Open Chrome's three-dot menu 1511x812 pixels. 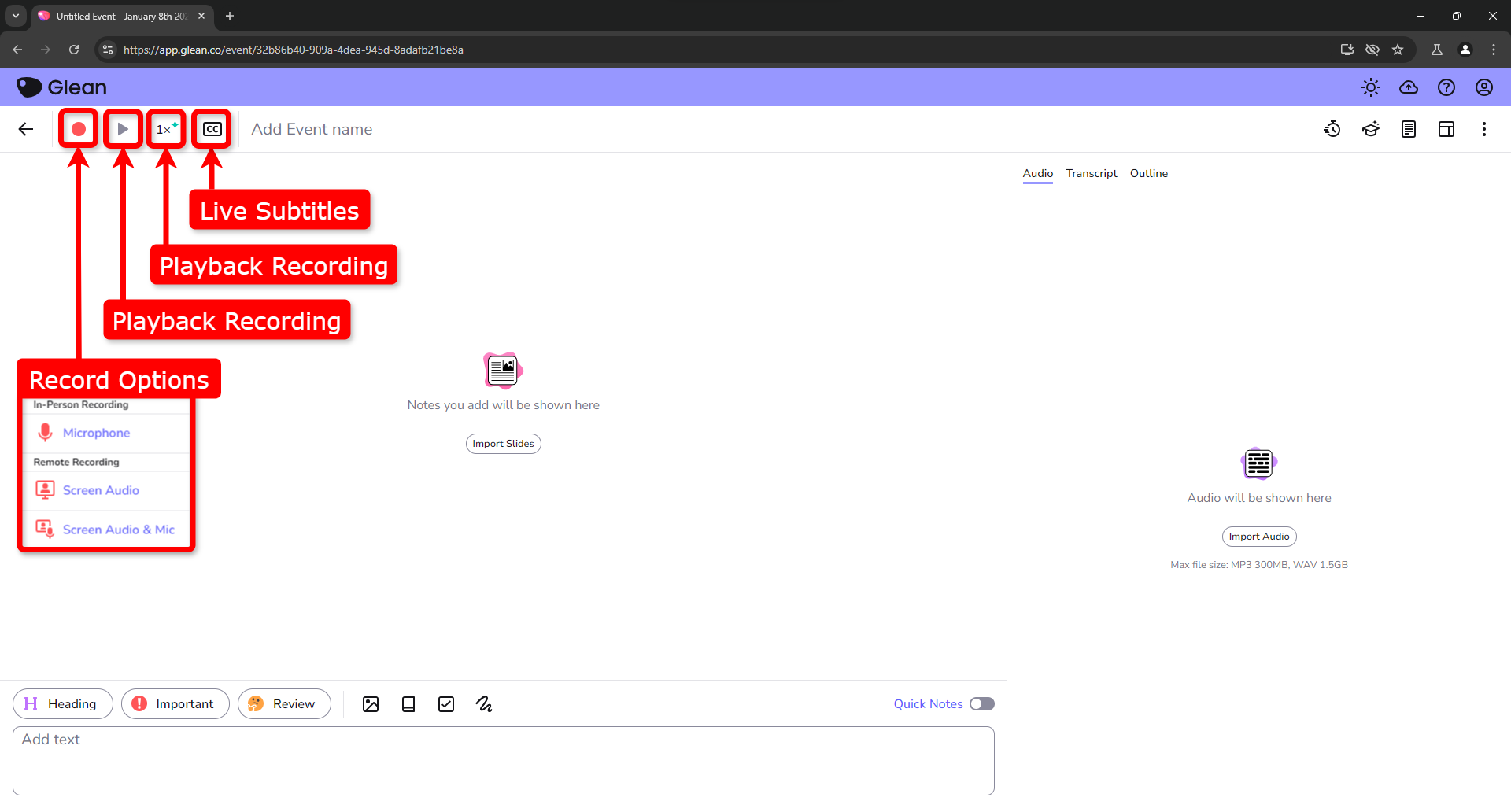[x=1494, y=50]
